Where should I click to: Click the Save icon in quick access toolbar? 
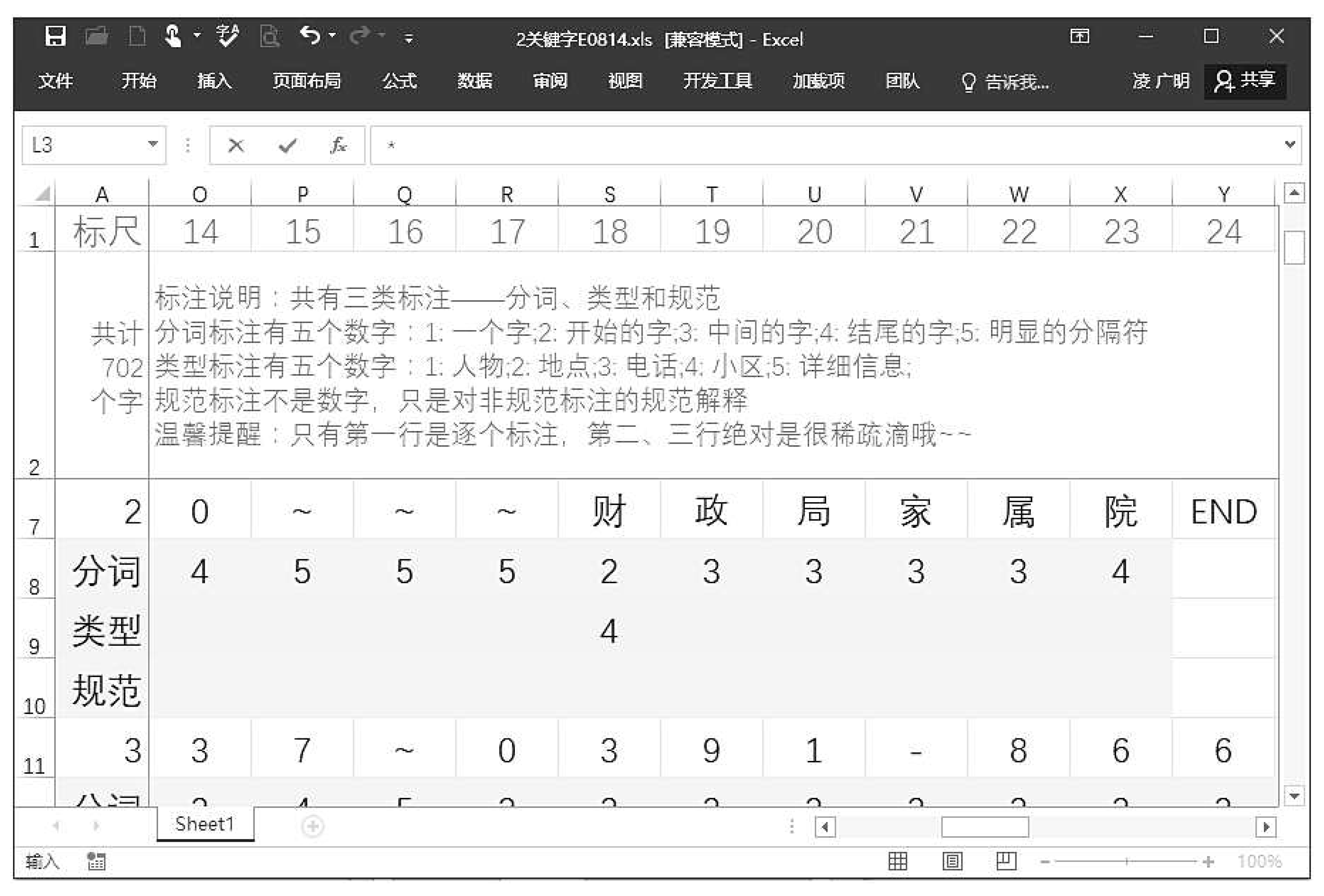pos(55,37)
